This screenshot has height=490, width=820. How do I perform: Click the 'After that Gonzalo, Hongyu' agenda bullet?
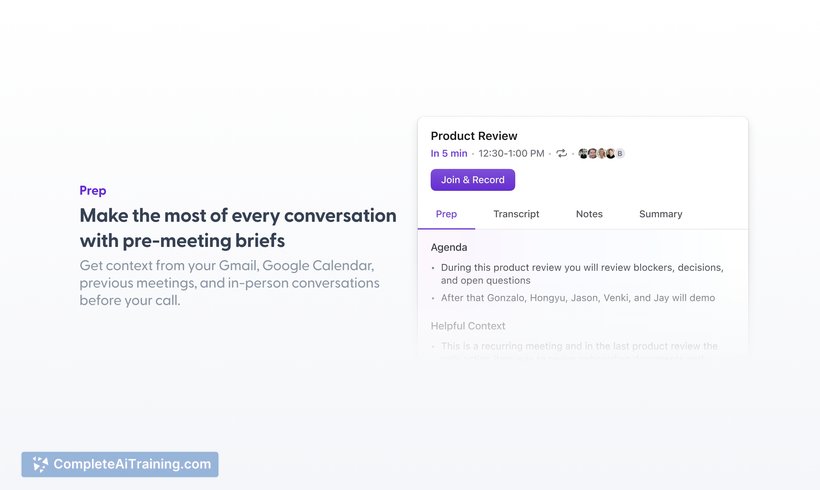578,298
